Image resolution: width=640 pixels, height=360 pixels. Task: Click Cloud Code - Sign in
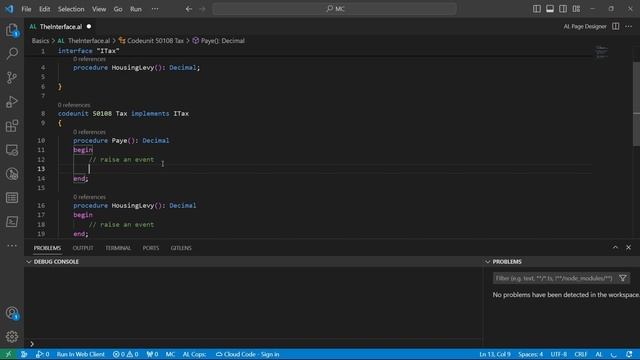[x=247, y=354]
